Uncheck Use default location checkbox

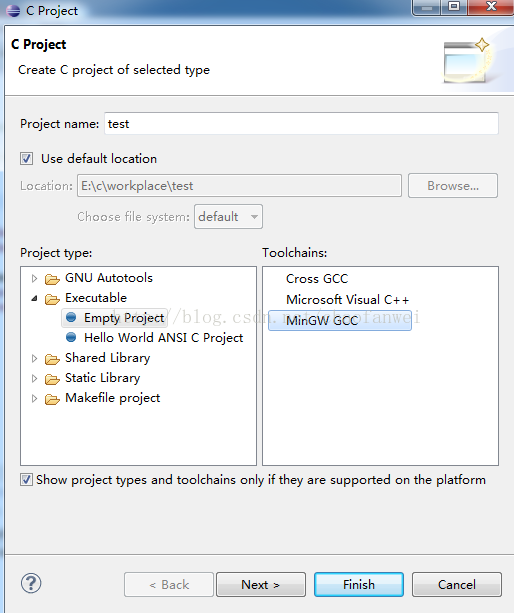coord(27,159)
